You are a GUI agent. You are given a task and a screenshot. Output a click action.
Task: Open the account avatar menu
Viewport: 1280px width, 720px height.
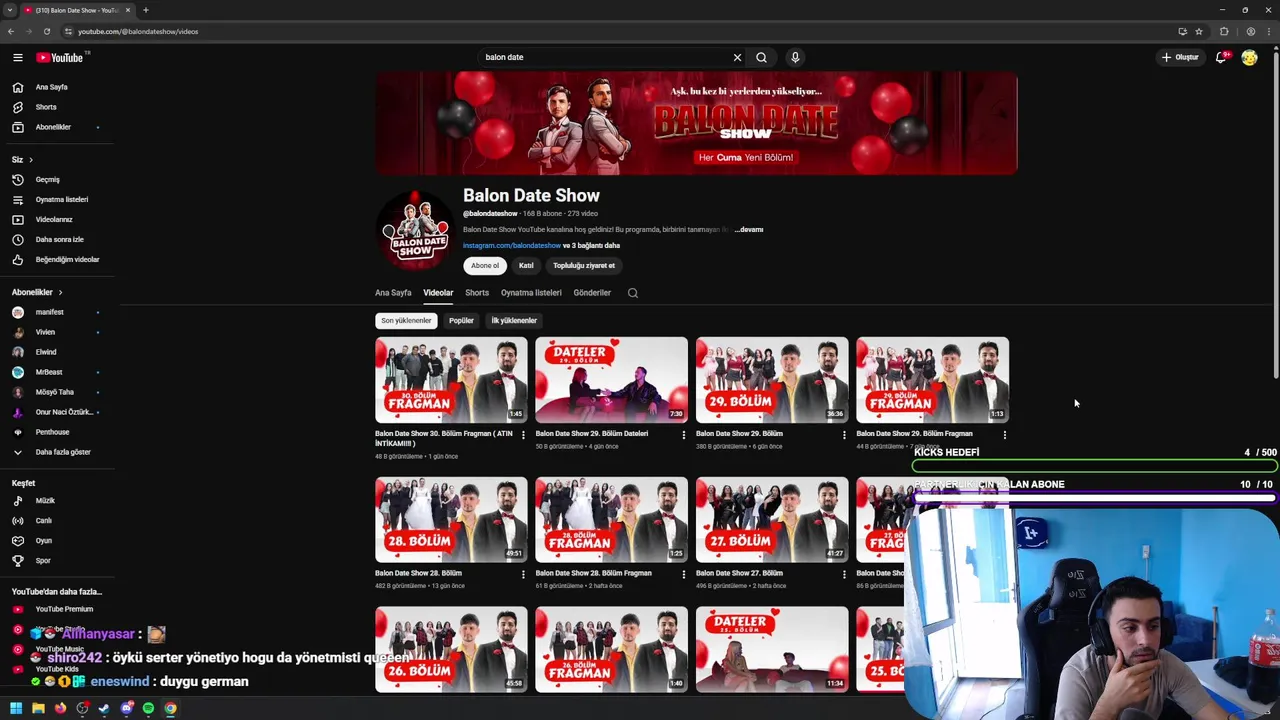pyautogui.click(x=1249, y=58)
